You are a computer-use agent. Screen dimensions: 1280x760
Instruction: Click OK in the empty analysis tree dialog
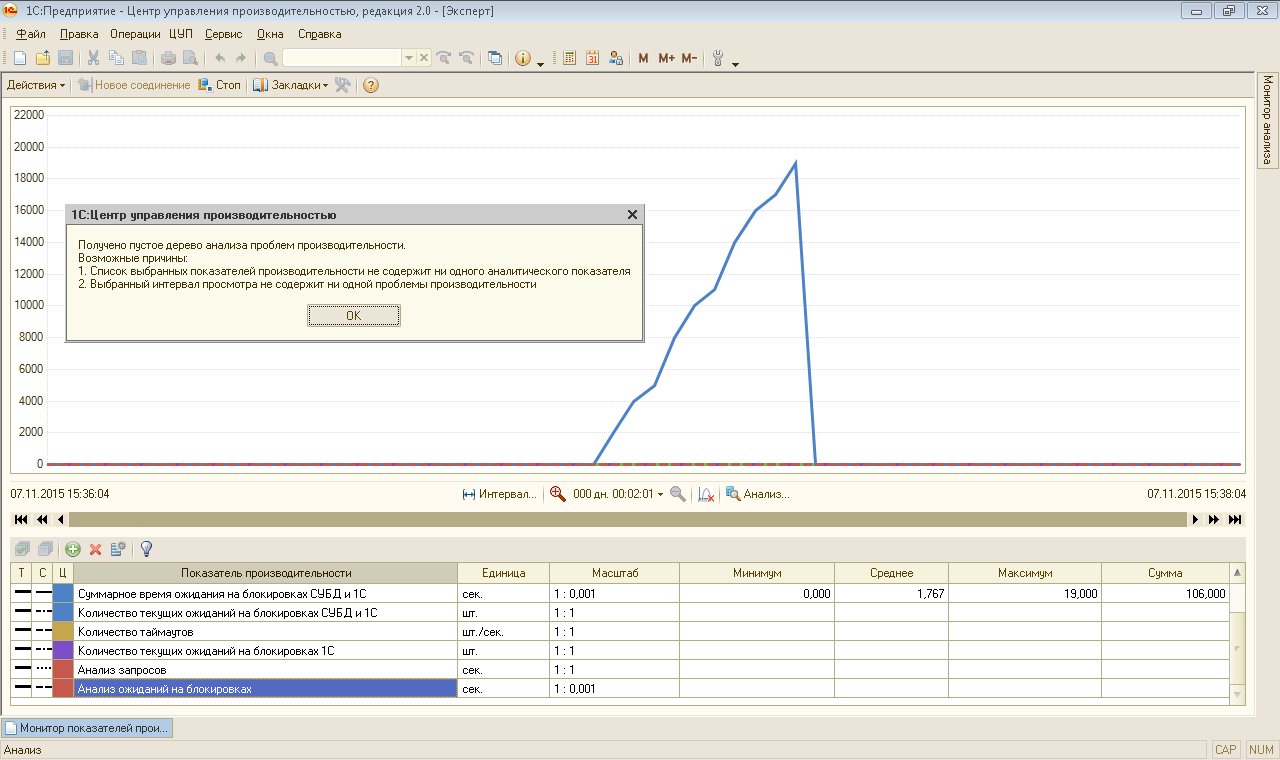354,315
